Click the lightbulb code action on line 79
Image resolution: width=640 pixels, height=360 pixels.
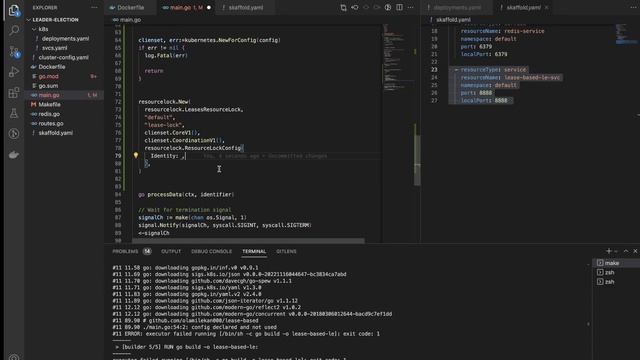[x=136, y=156]
